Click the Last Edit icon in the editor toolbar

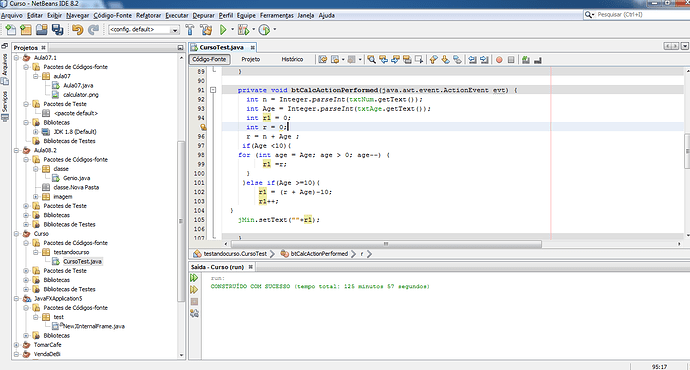[x=323, y=59]
